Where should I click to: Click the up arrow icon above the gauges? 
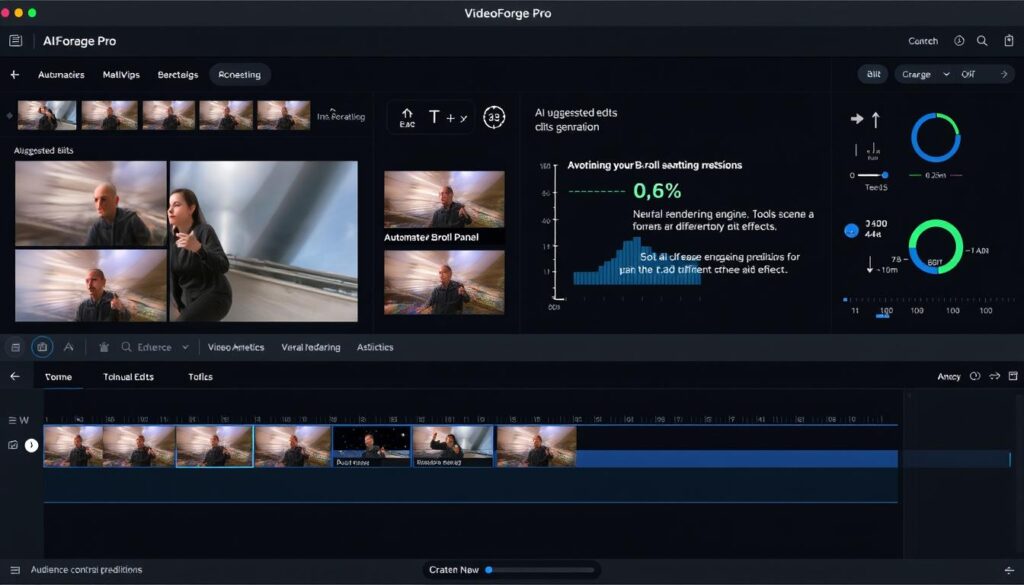tap(876, 119)
